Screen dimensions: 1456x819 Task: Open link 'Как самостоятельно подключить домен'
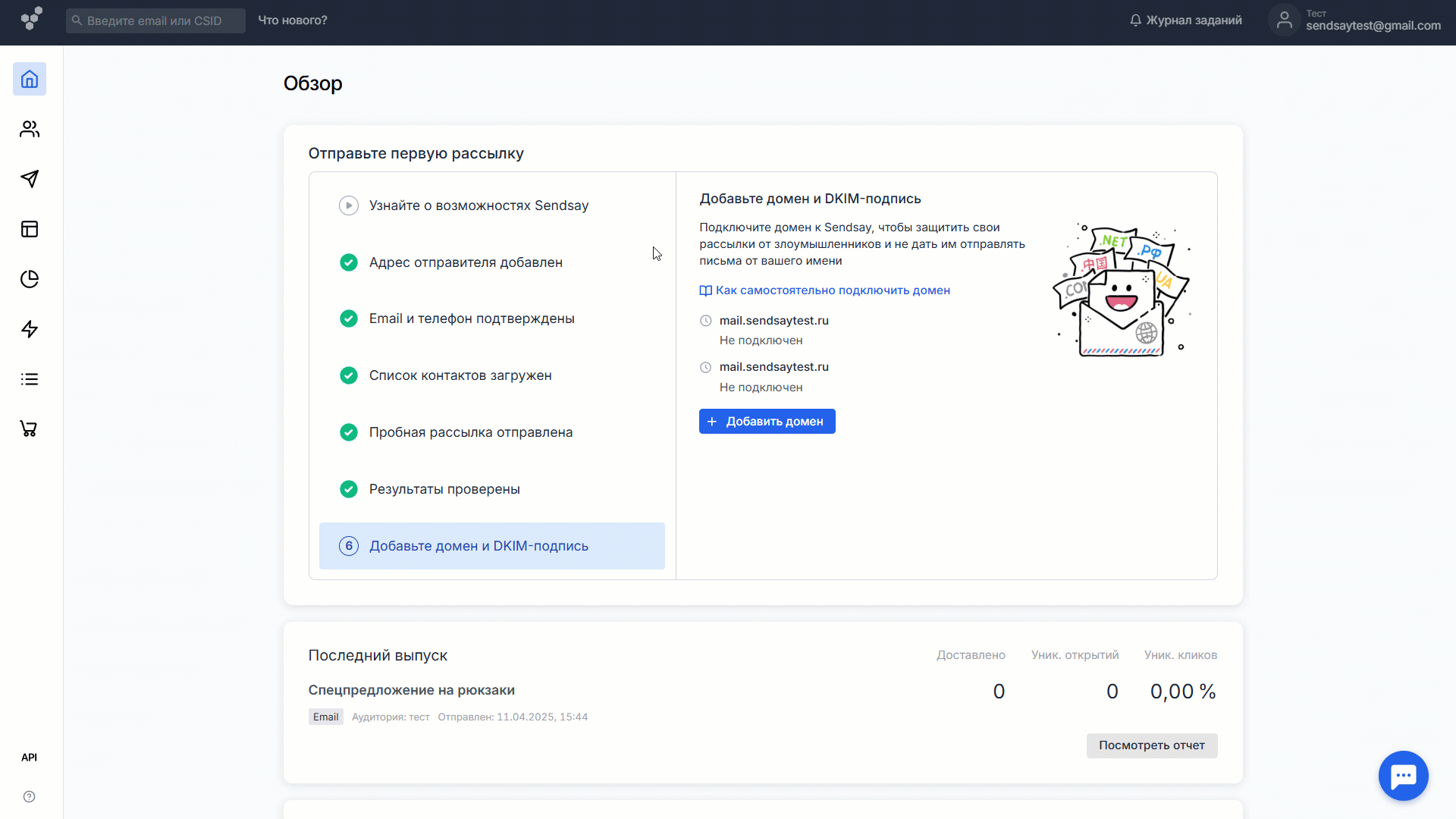[832, 290]
